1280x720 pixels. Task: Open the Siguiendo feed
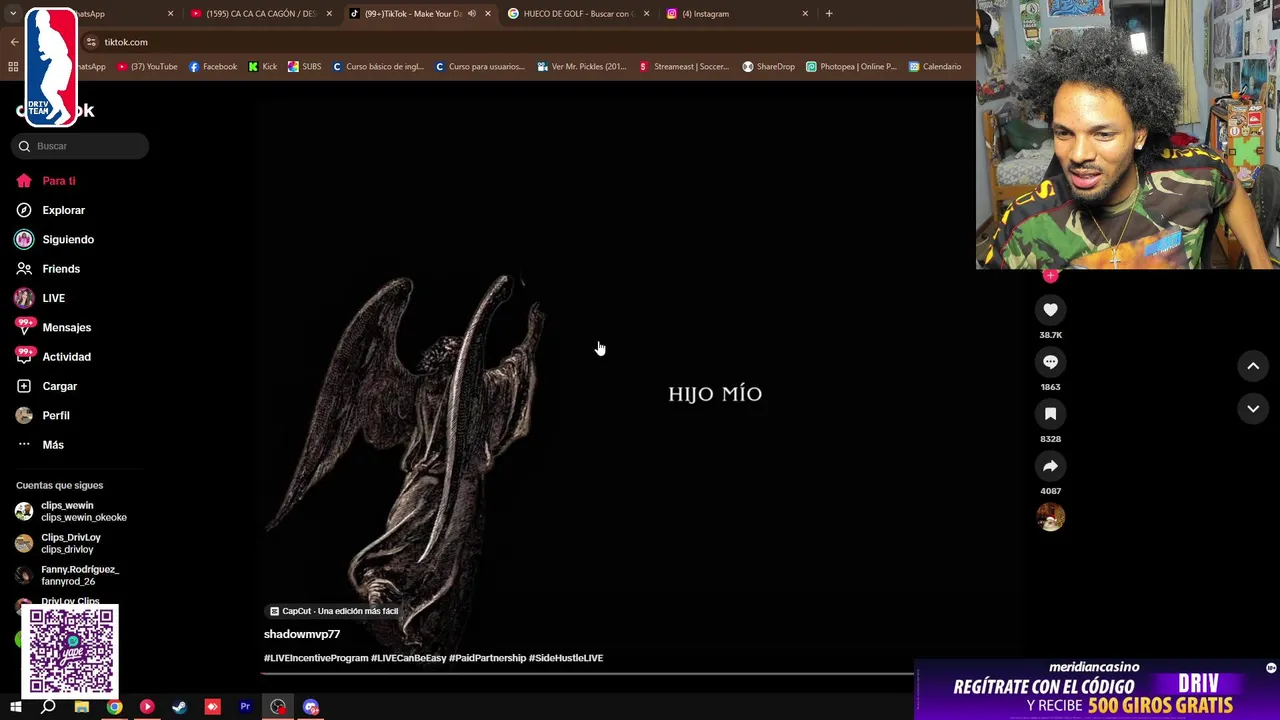[68, 240]
